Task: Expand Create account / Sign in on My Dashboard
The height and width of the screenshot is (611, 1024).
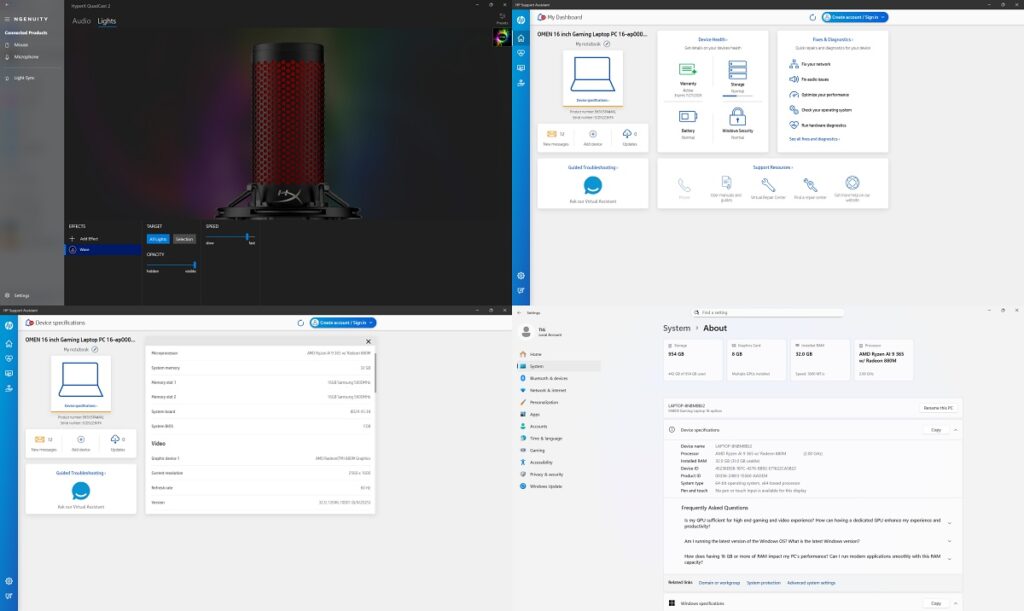Action: [855, 18]
